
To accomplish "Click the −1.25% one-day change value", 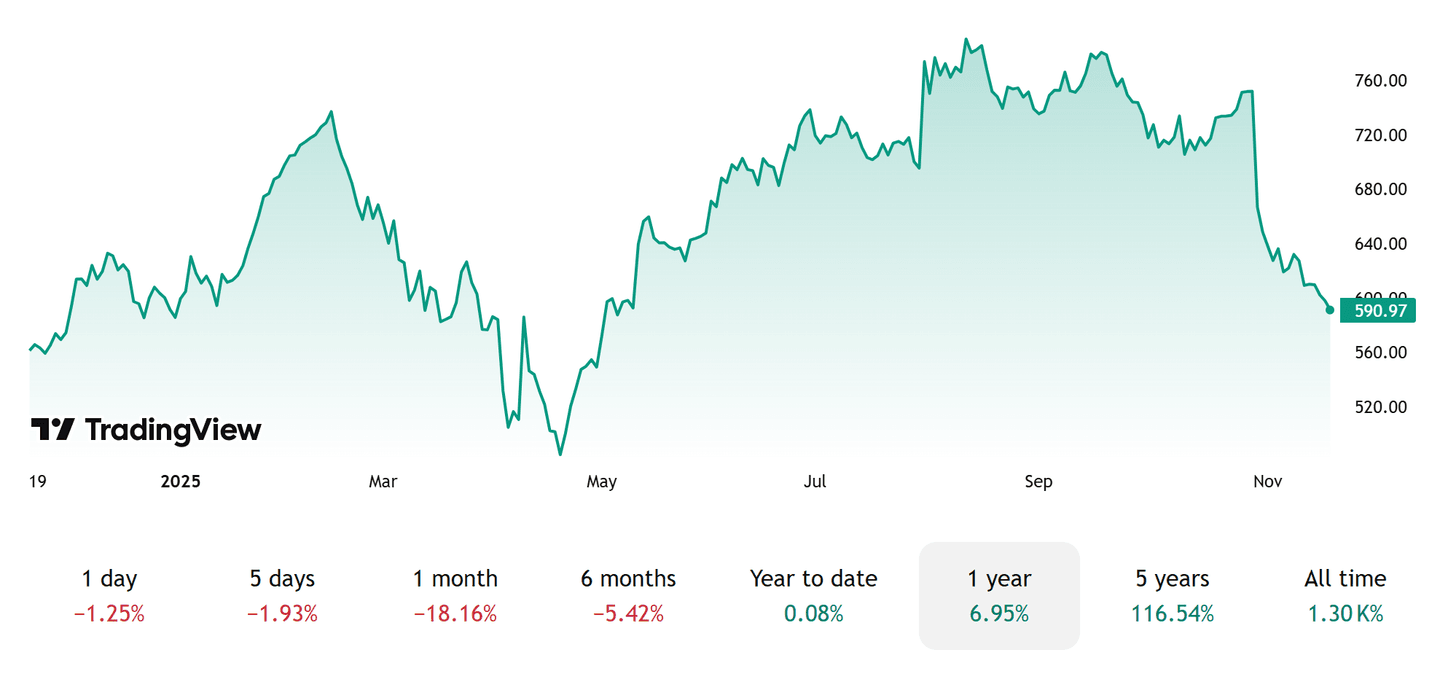I will tap(109, 615).
